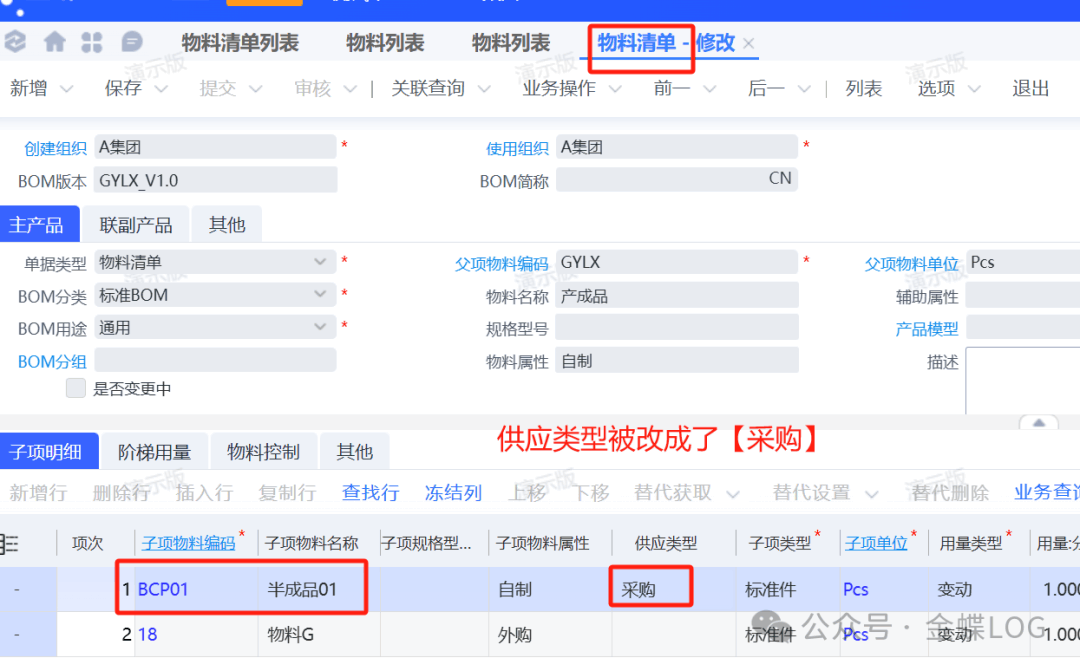
Task: Open the four-square apps menu icon
Action: tap(92, 42)
